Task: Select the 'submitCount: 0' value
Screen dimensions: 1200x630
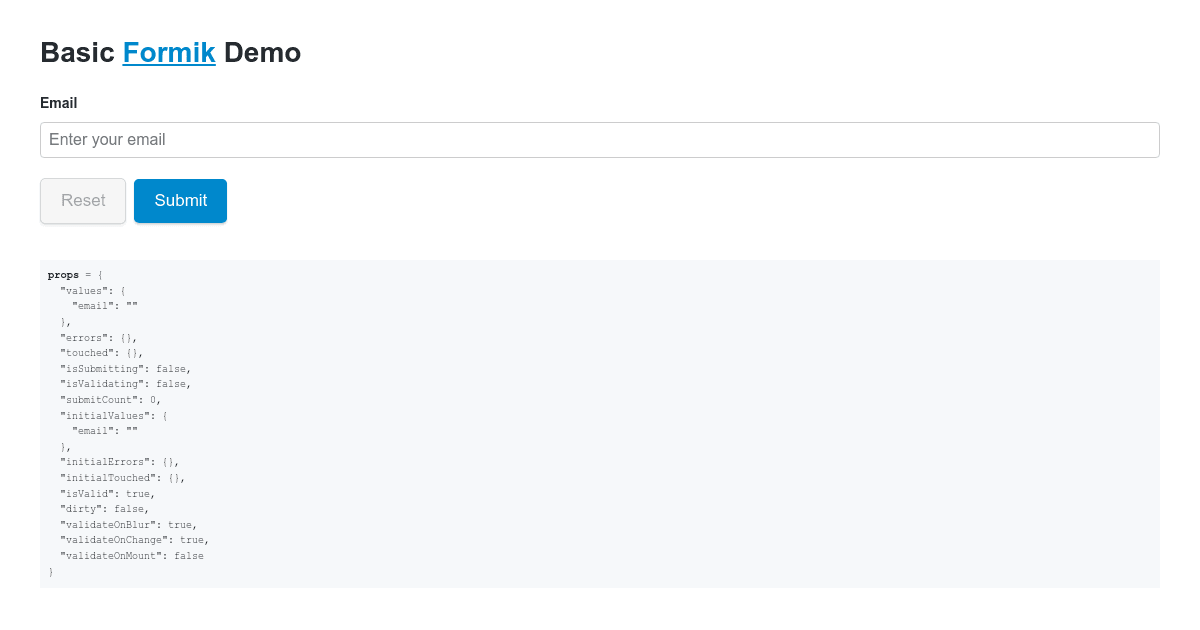Action: tap(105, 399)
